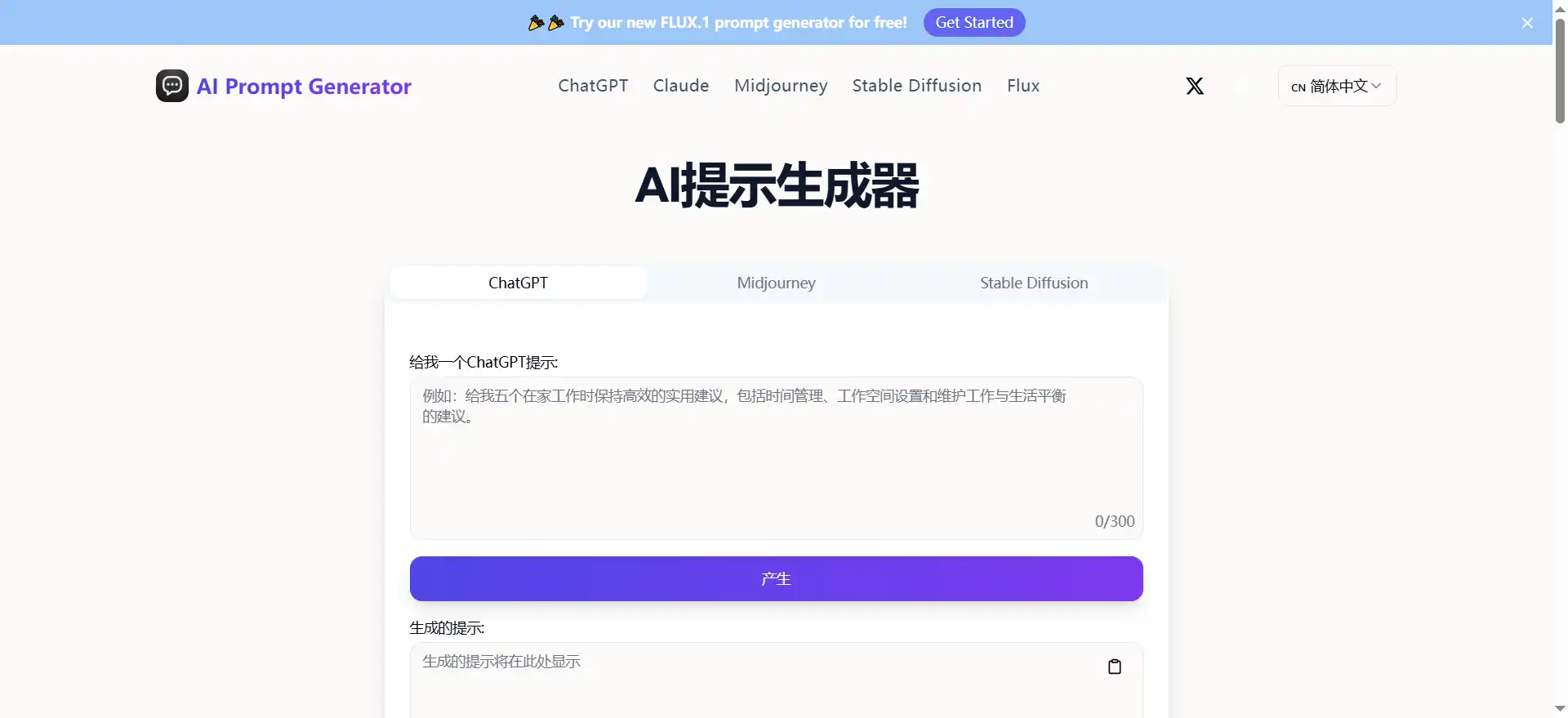The image size is (1568, 718).
Task: Click the 给我一个ChatGPT提示 label
Action: pos(483,362)
